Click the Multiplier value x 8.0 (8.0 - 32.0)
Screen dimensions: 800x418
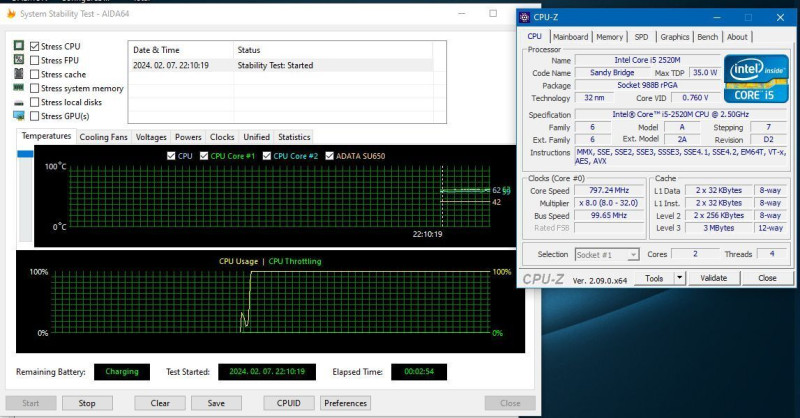pyautogui.click(x=609, y=203)
